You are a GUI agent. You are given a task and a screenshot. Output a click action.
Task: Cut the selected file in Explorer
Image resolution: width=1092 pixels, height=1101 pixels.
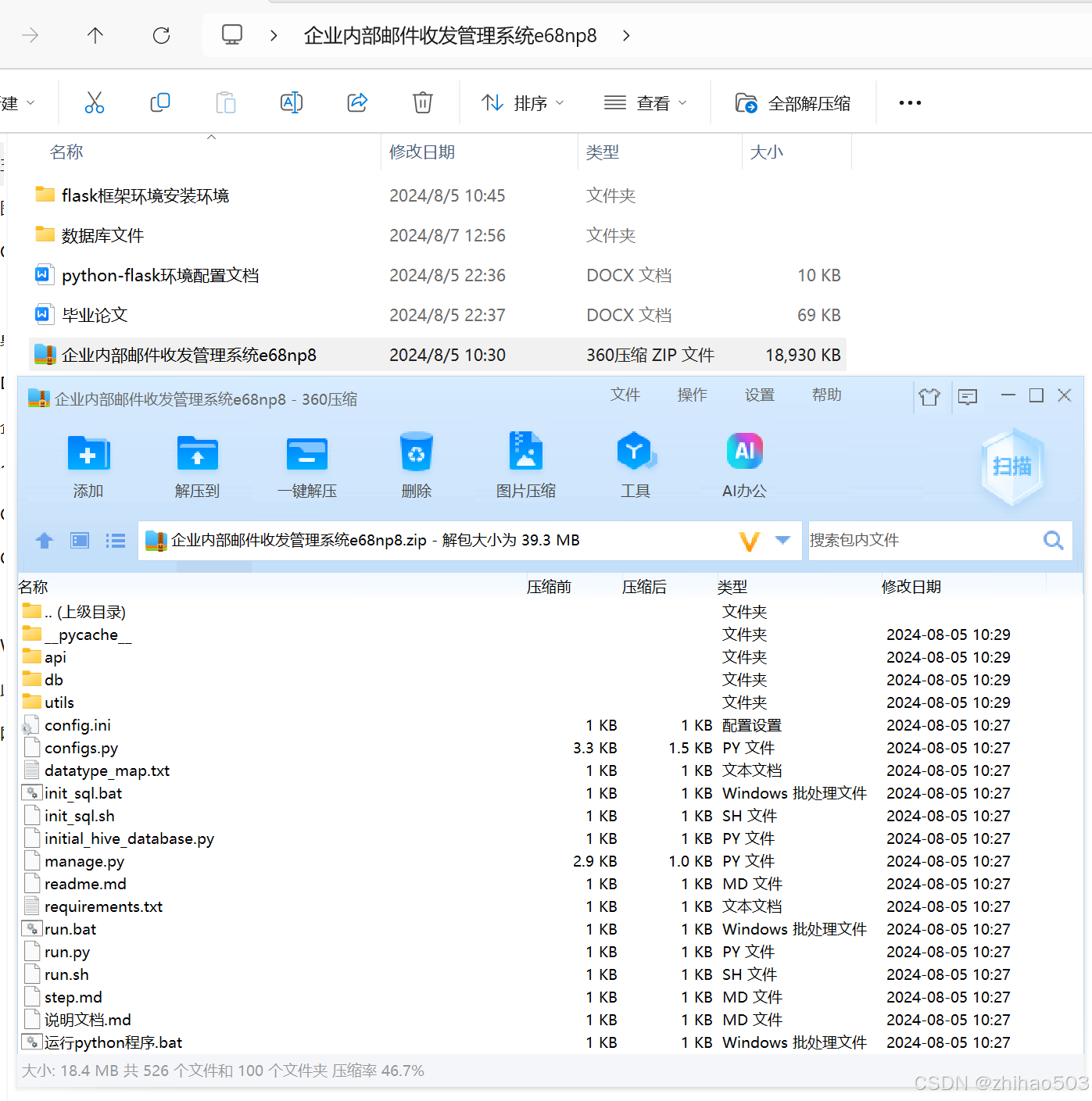95,102
